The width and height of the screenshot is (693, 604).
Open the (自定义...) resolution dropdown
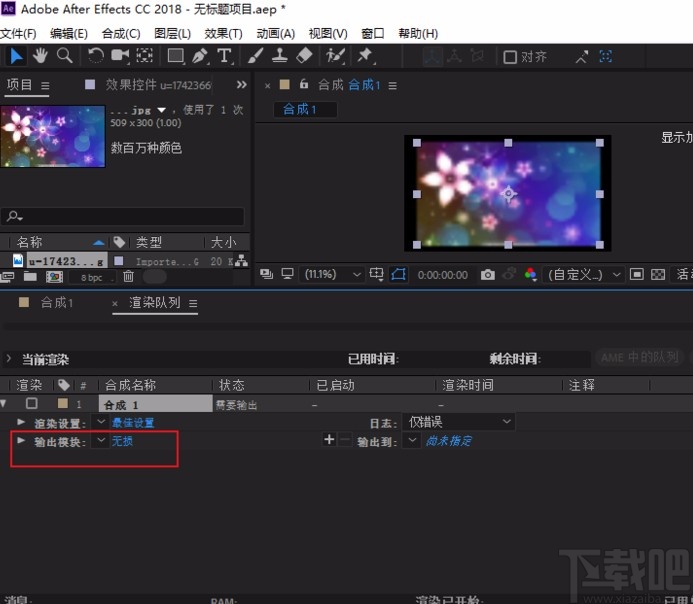pos(583,275)
